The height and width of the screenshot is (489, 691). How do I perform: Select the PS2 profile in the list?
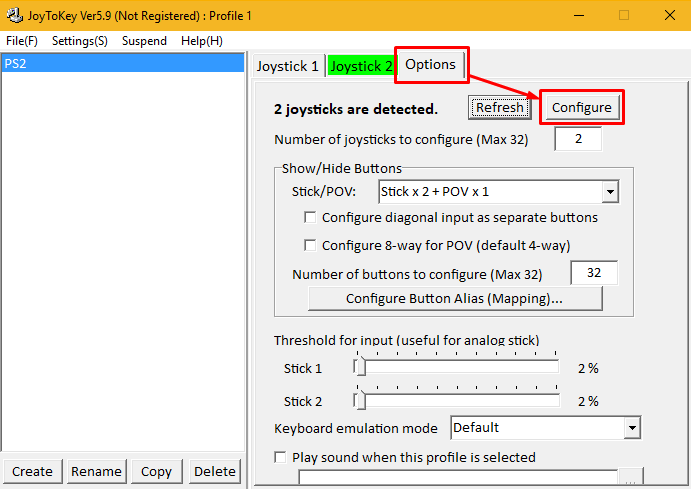pyautogui.click(x=123, y=63)
